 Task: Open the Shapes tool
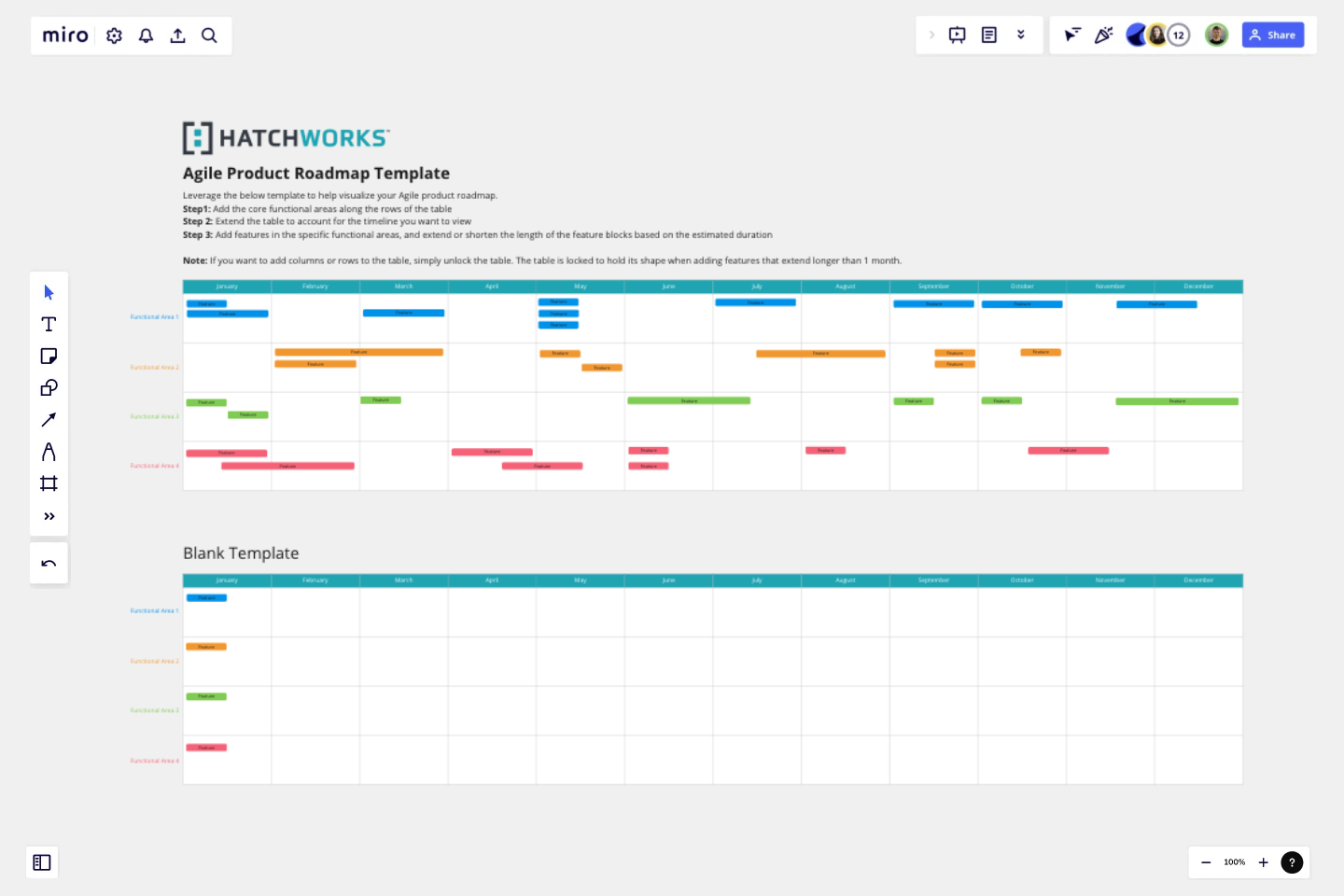(49, 387)
